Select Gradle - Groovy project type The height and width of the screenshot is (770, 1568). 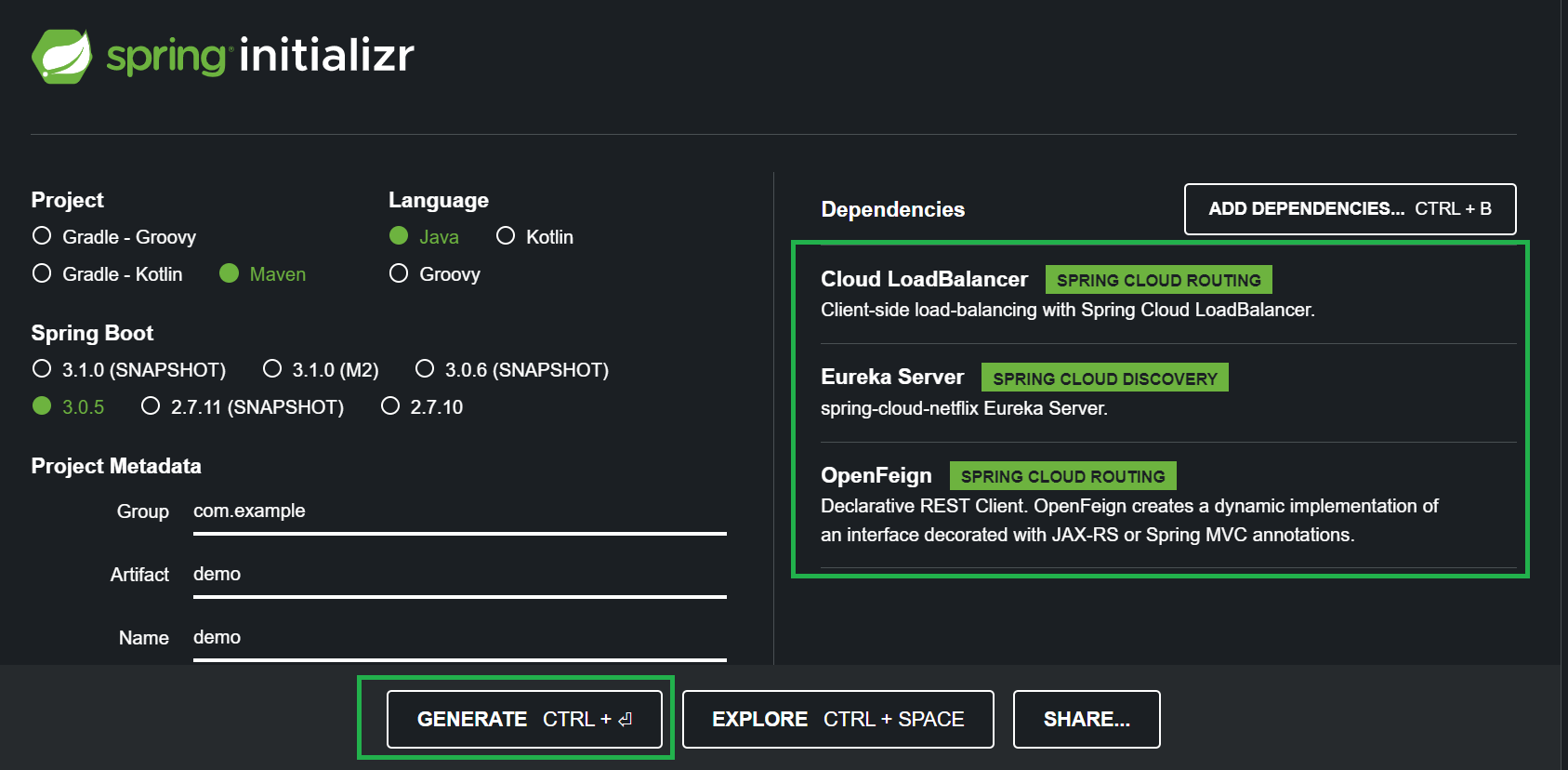coord(42,236)
